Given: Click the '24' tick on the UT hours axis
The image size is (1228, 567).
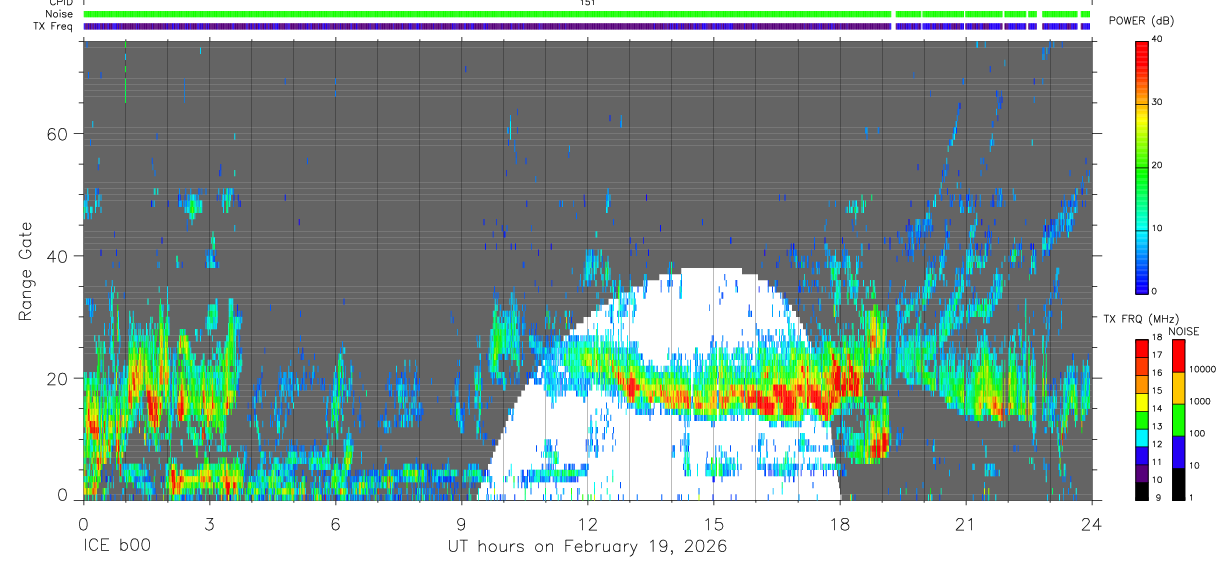Looking at the screenshot, I should pyautogui.click(x=1091, y=522).
